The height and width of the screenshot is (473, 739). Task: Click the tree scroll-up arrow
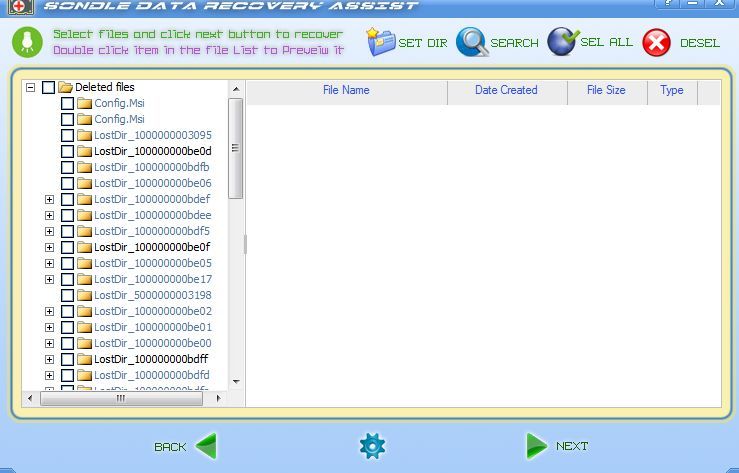[x=236, y=89]
